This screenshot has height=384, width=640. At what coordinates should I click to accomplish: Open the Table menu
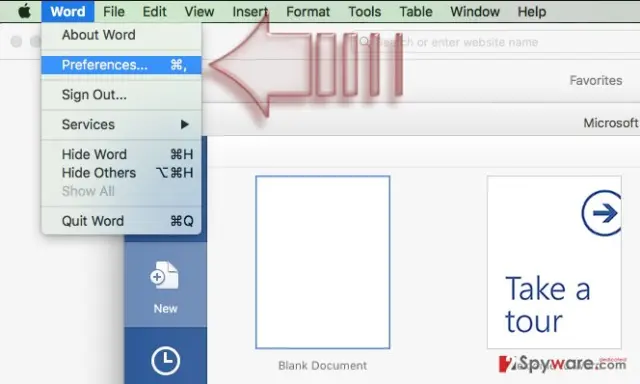tap(416, 11)
